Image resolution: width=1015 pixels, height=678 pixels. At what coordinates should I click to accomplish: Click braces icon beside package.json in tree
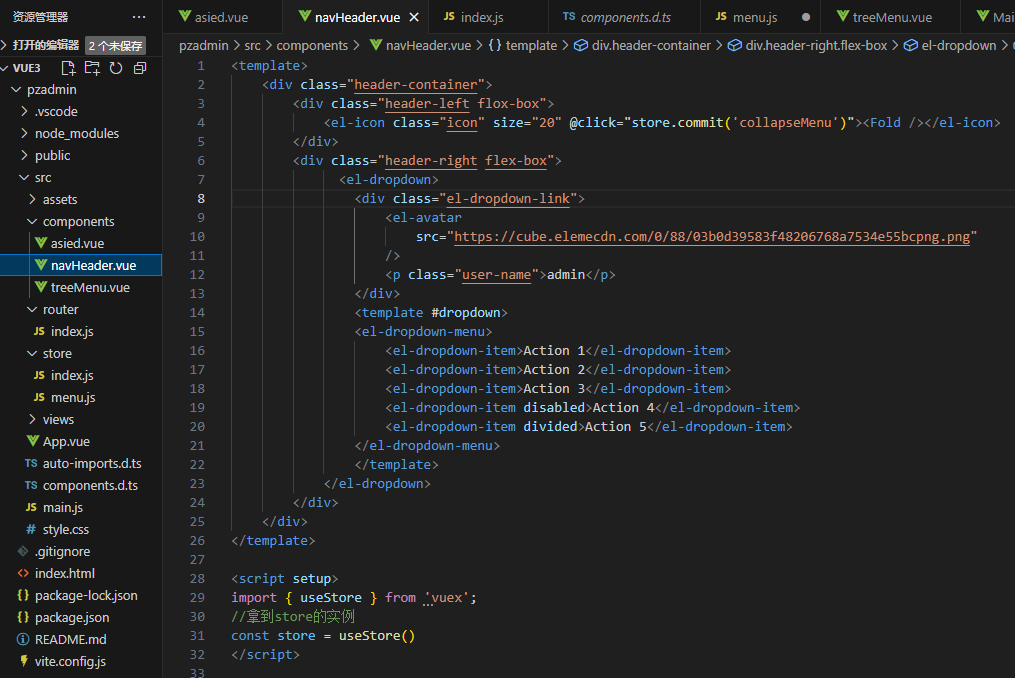pyautogui.click(x=23, y=617)
